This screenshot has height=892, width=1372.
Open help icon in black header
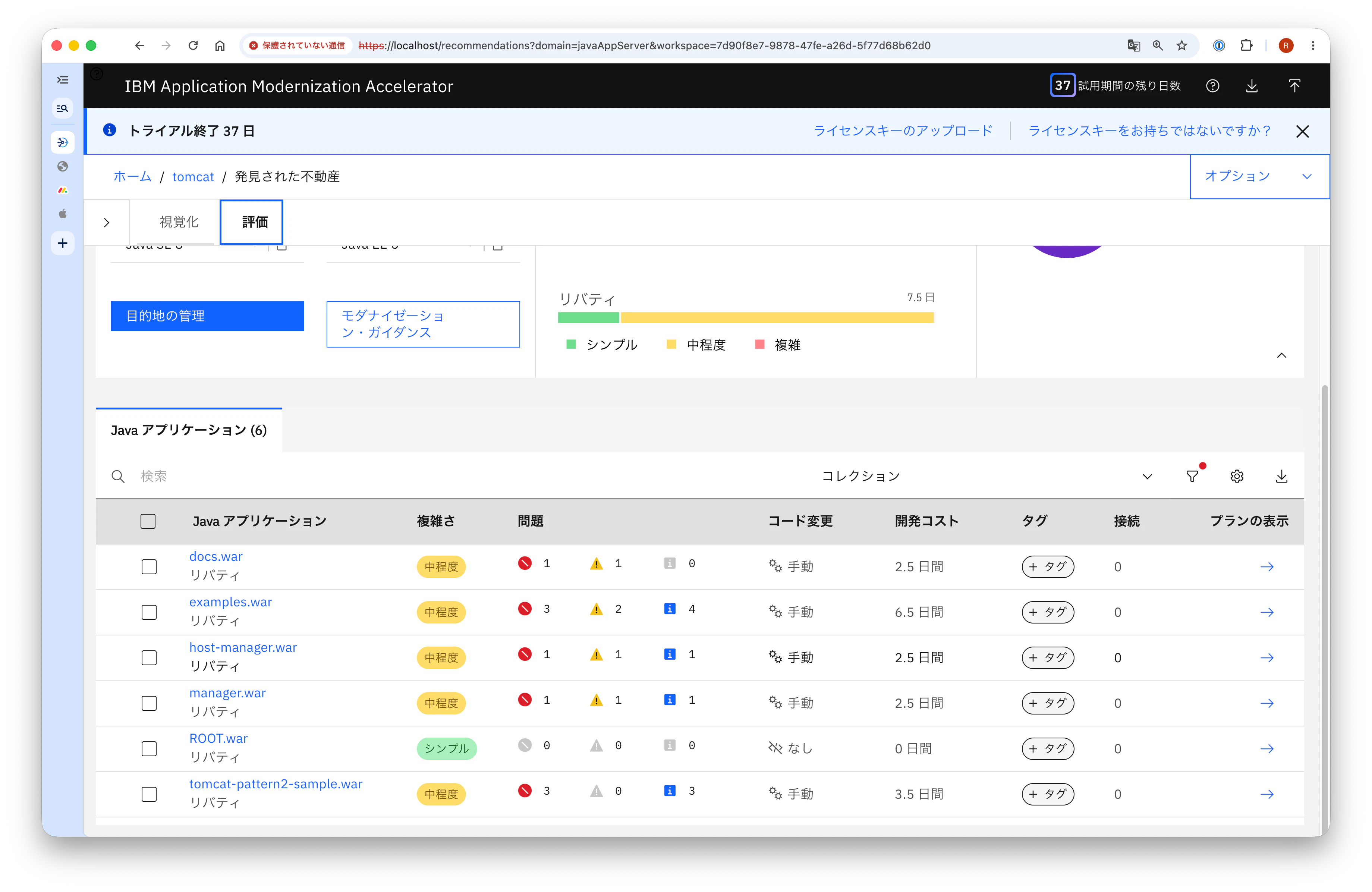pyautogui.click(x=1212, y=86)
